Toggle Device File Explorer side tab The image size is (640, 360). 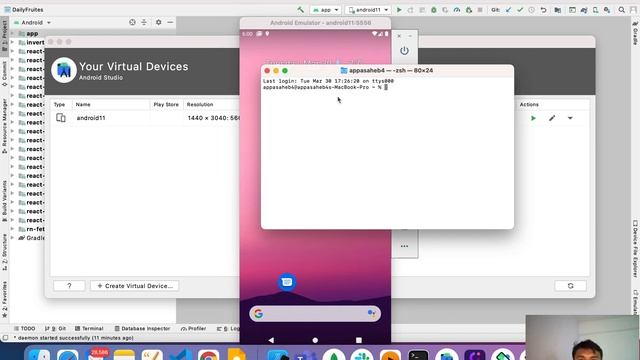click(635, 250)
